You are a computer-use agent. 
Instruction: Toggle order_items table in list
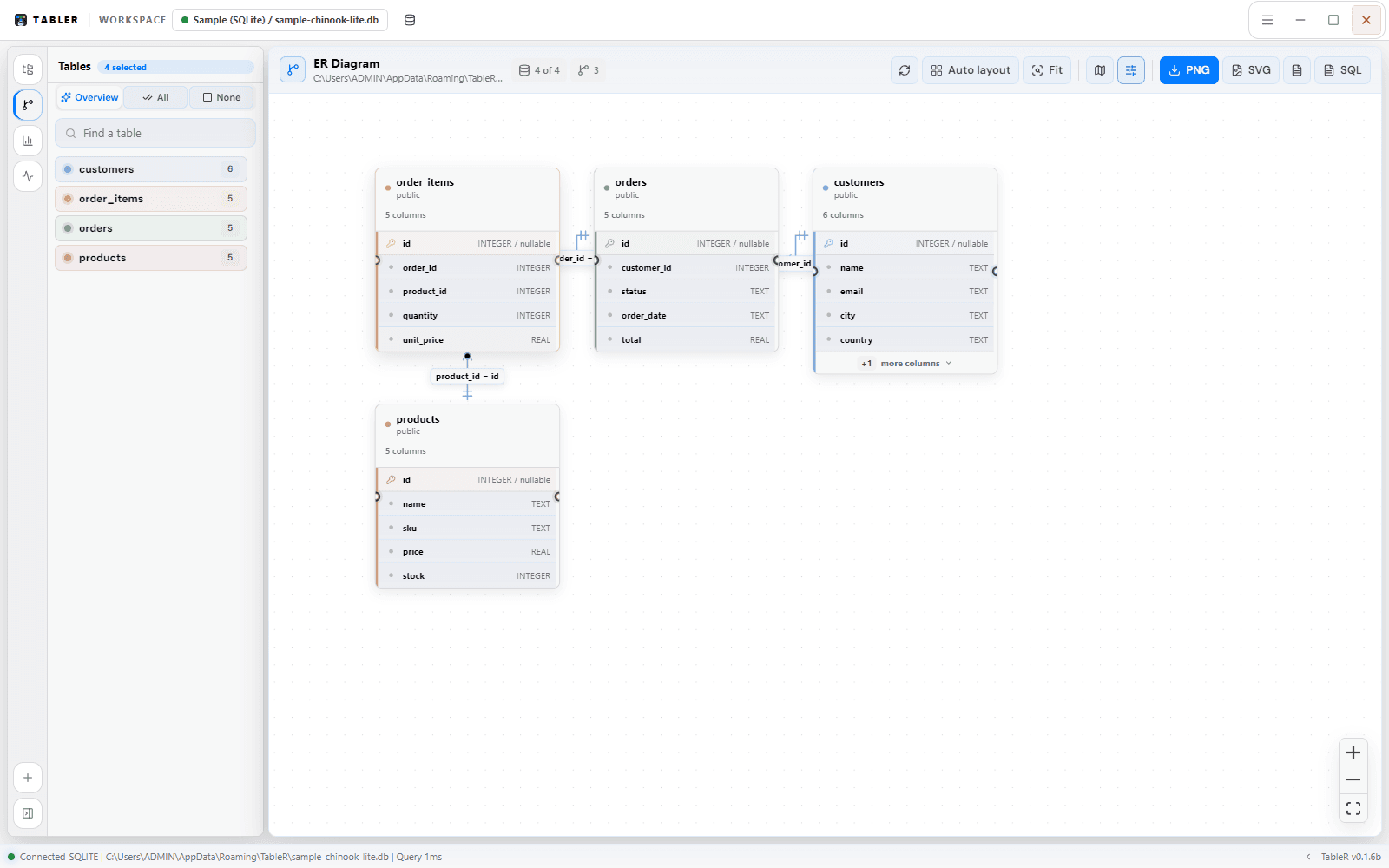click(151, 199)
